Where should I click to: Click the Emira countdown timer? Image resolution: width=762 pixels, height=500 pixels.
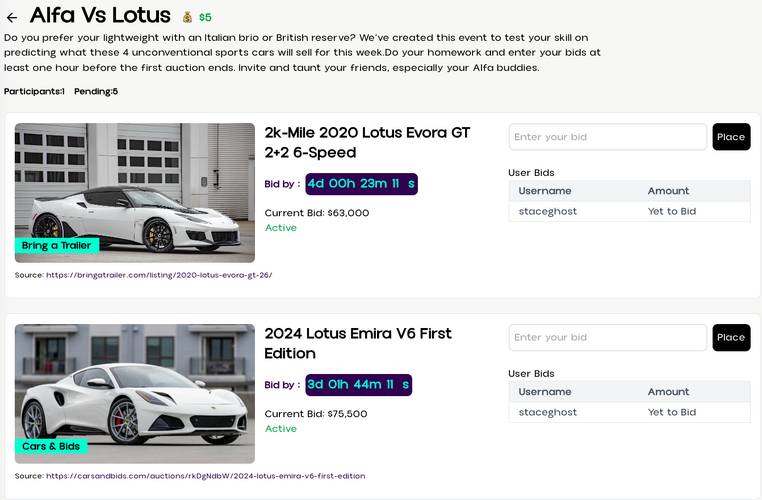click(x=358, y=385)
